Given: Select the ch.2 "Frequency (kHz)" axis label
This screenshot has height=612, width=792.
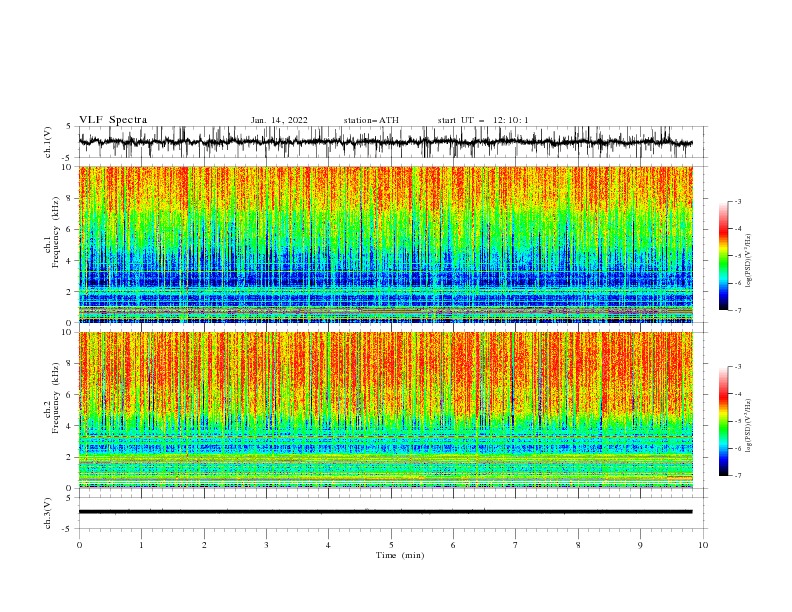Looking at the screenshot, I should (56, 397).
